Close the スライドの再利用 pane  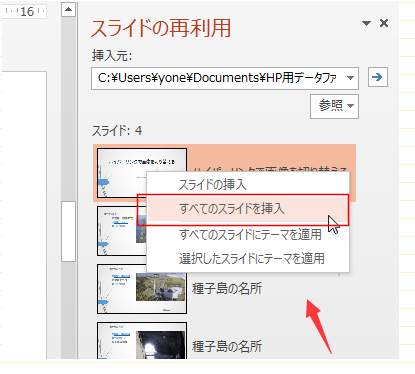pos(384,23)
